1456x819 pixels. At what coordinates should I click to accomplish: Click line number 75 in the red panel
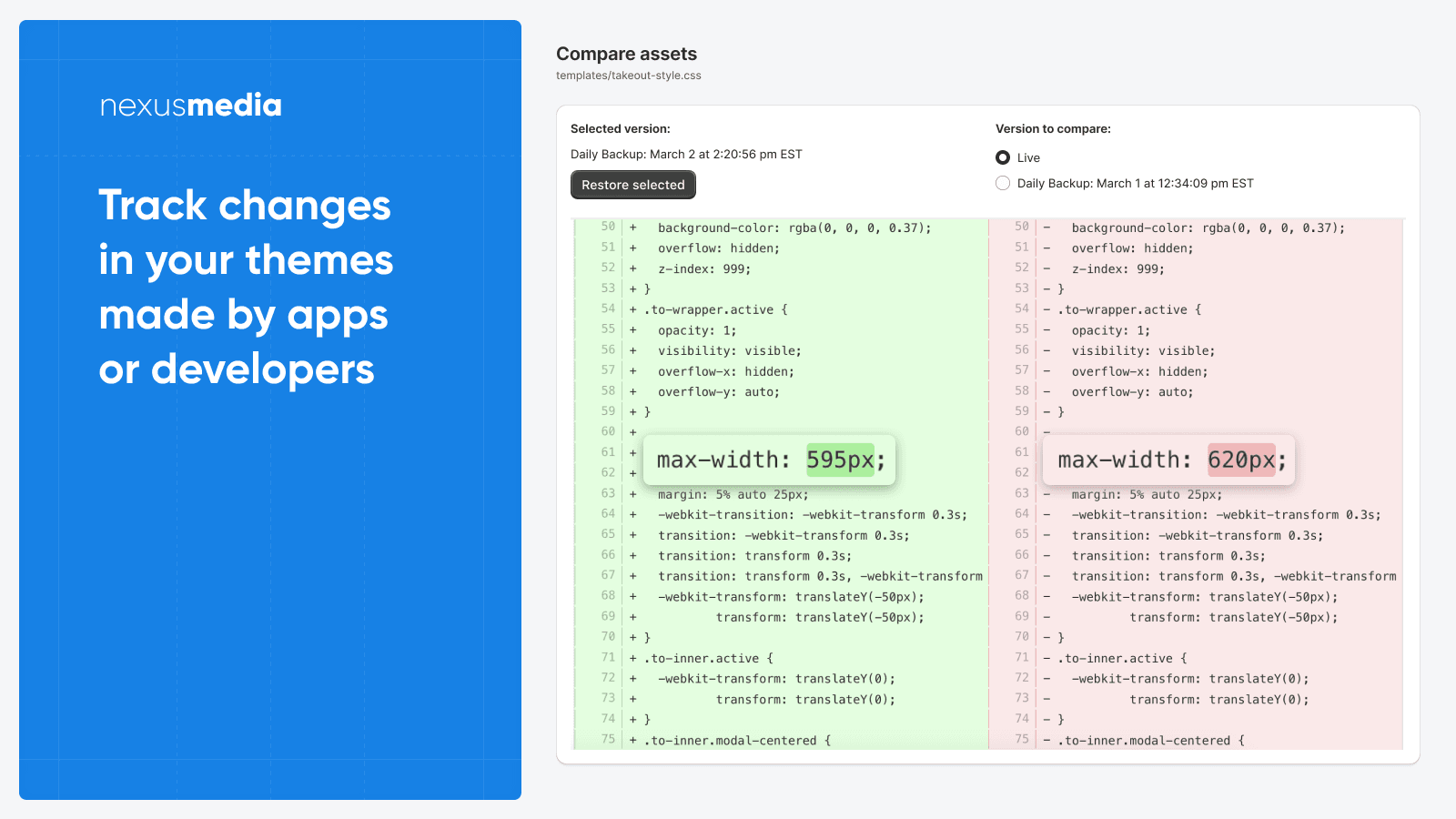1022,739
